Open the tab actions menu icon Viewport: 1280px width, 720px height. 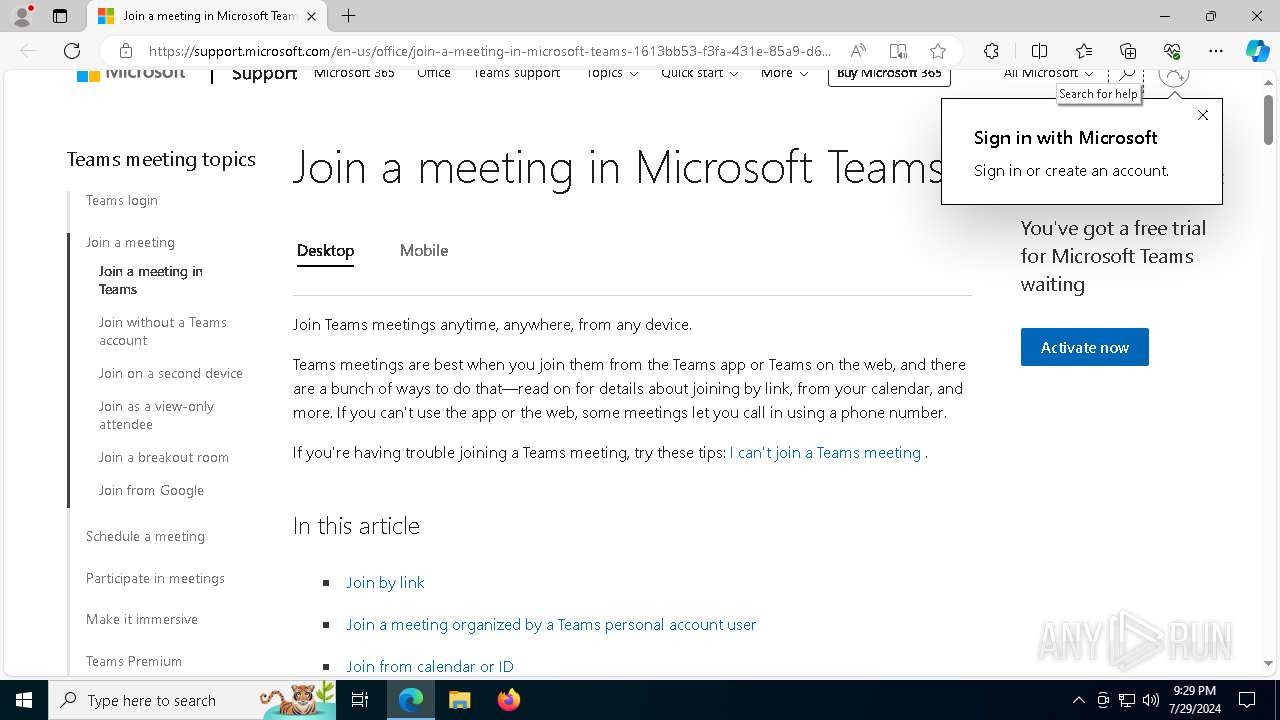coord(60,16)
